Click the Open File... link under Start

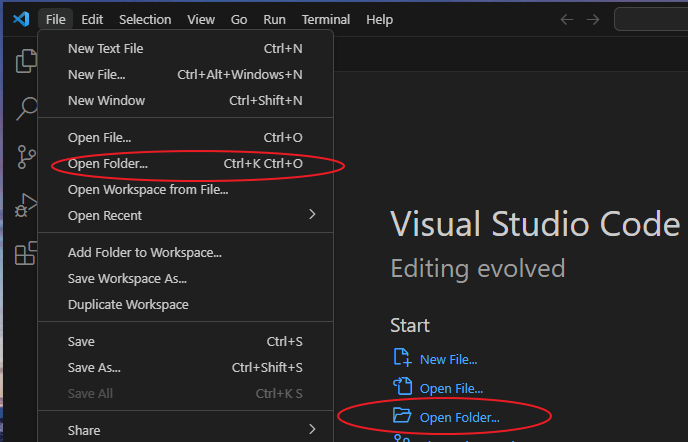click(451, 387)
